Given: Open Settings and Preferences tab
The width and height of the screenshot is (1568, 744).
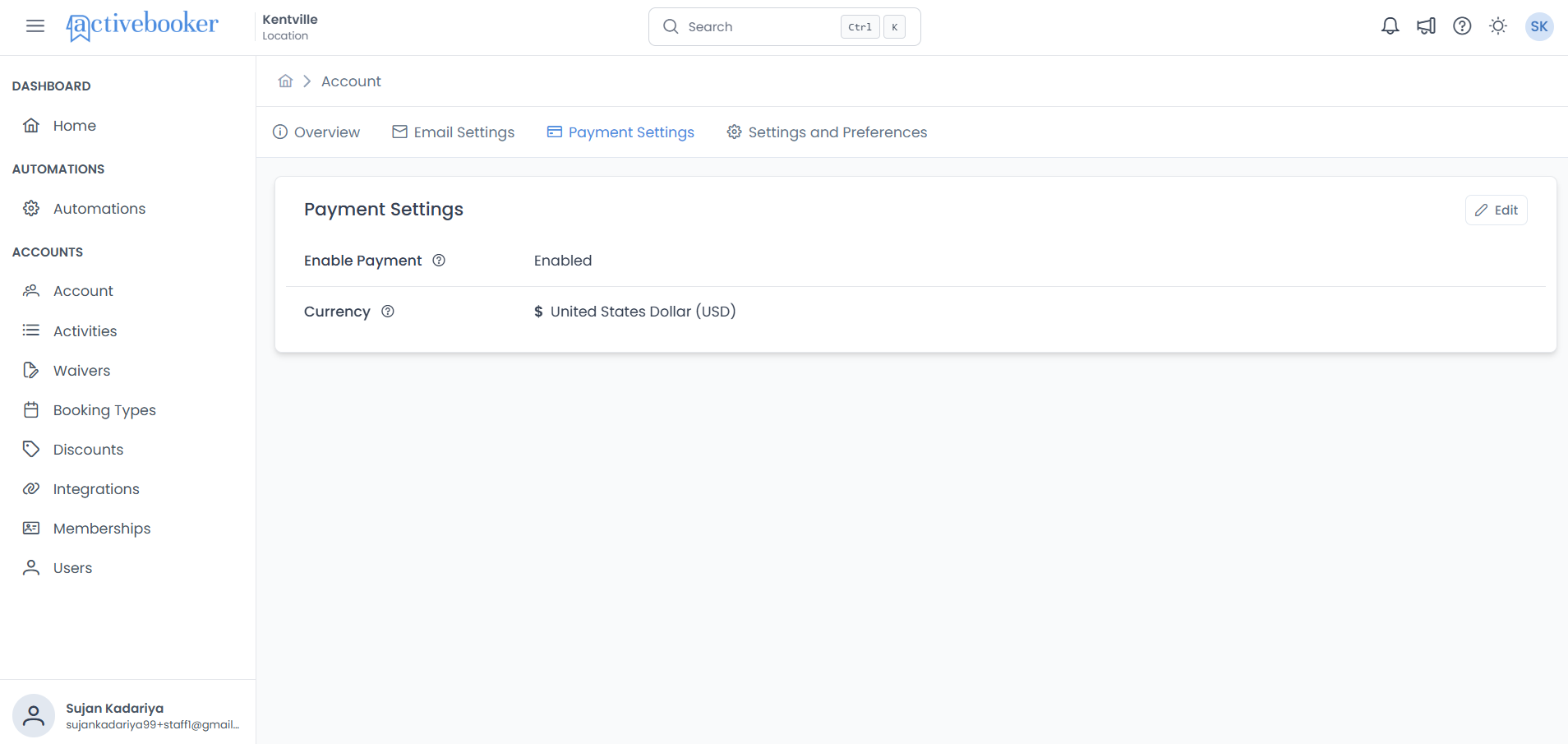Looking at the screenshot, I should click(827, 132).
